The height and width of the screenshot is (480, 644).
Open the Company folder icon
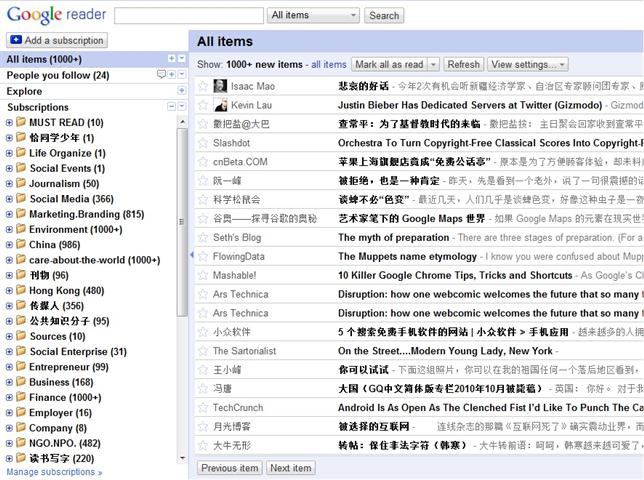[x=21, y=427]
